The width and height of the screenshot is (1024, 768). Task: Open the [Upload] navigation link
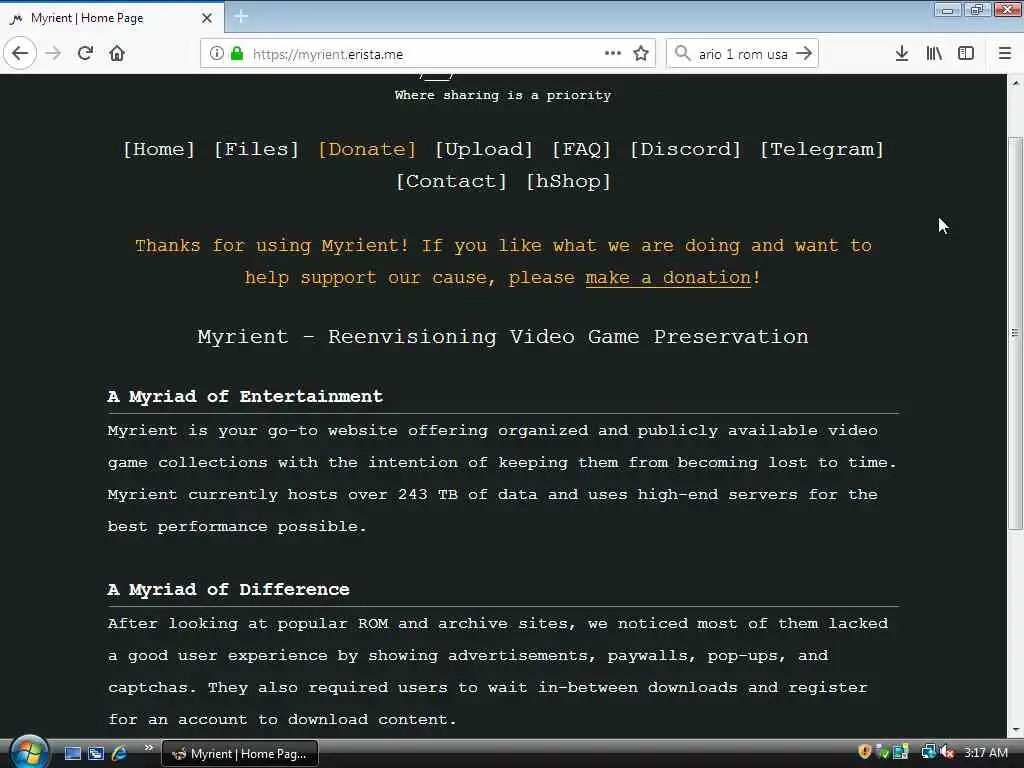[x=484, y=150]
